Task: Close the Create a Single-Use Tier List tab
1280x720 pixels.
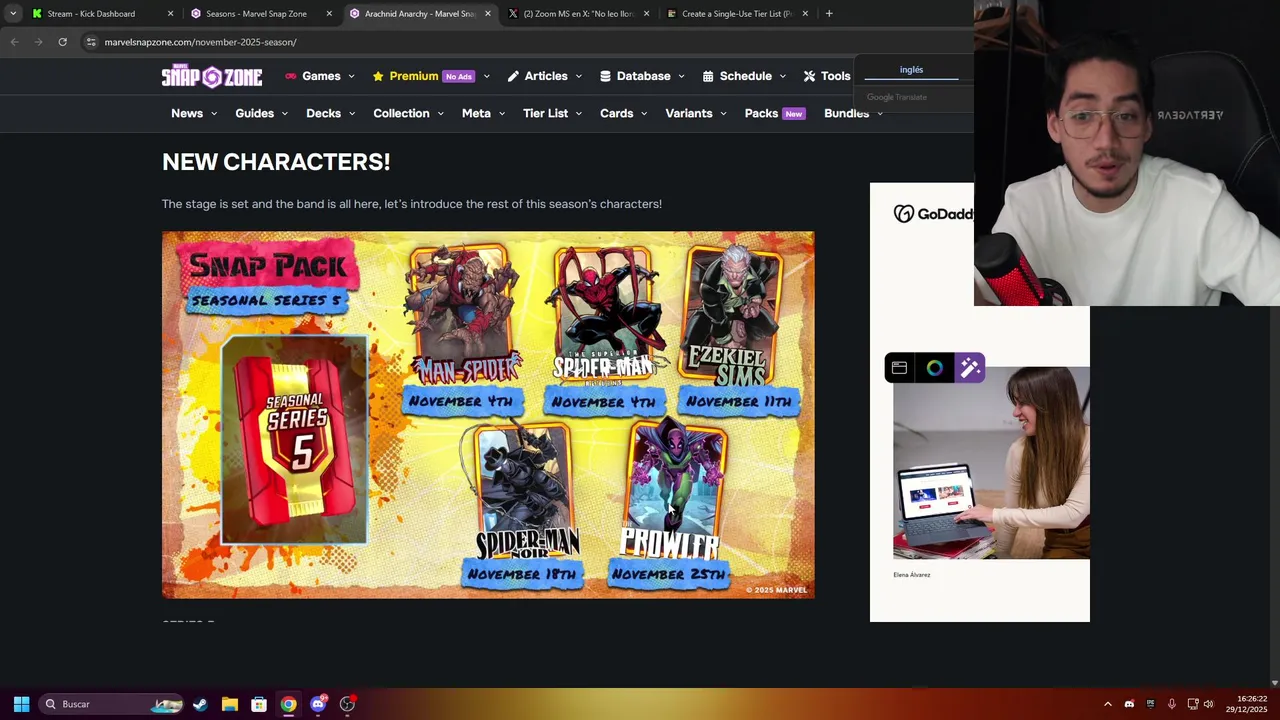Action: click(805, 14)
